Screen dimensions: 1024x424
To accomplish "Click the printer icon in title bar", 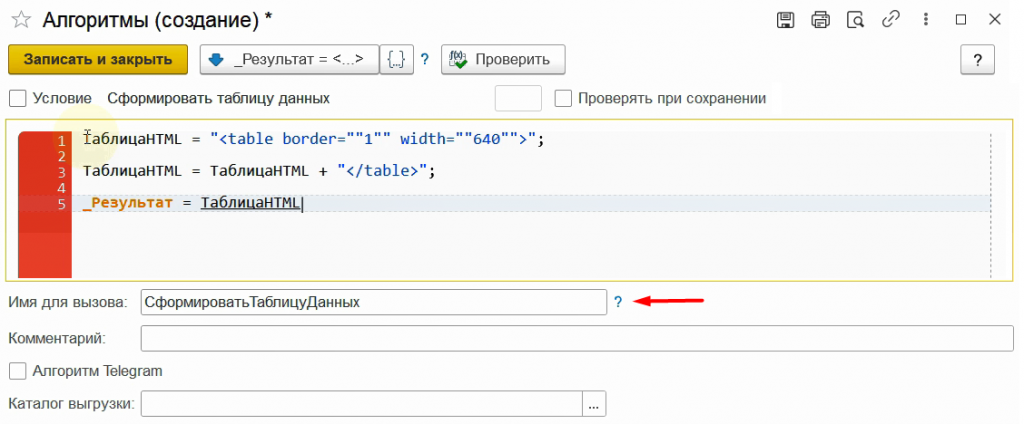I will point(820,20).
